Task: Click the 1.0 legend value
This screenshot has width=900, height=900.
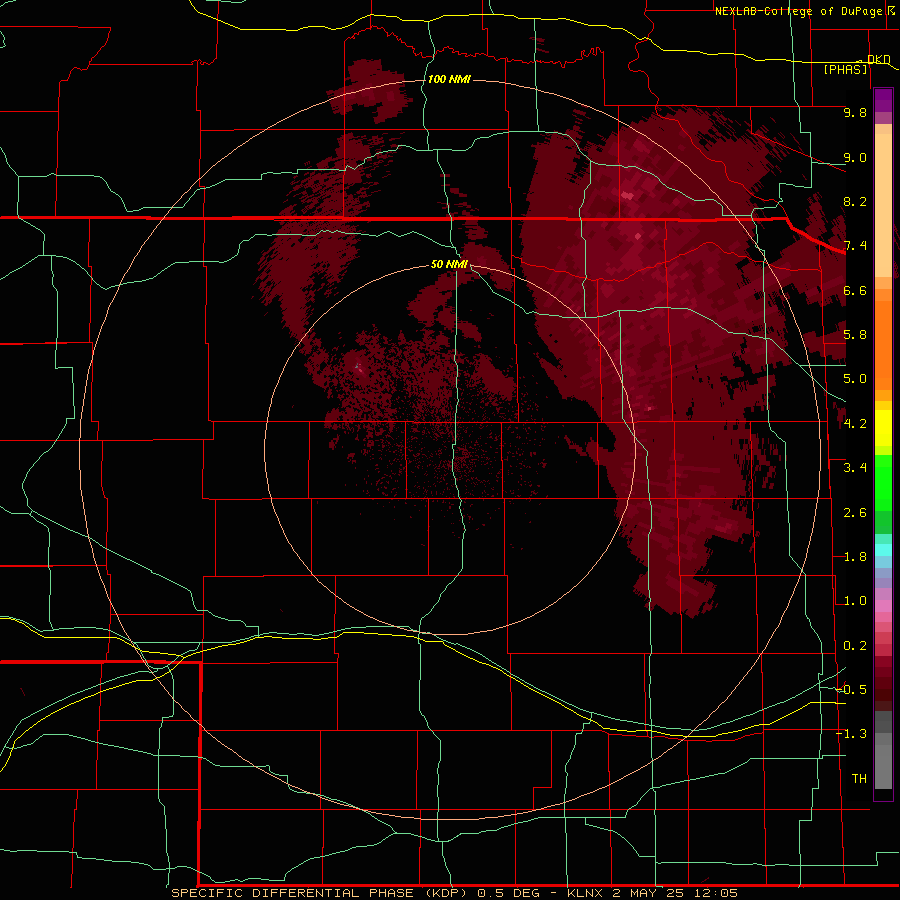Action: (x=855, y=601)
